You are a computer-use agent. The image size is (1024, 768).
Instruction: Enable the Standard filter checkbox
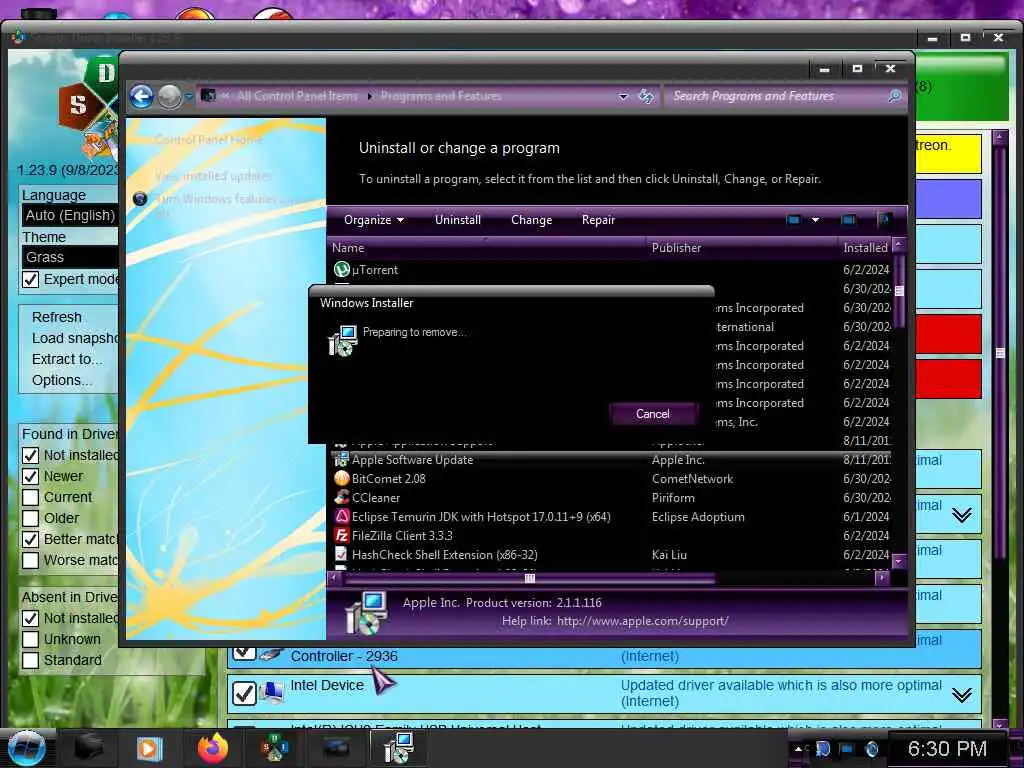[x=30, y=660]
